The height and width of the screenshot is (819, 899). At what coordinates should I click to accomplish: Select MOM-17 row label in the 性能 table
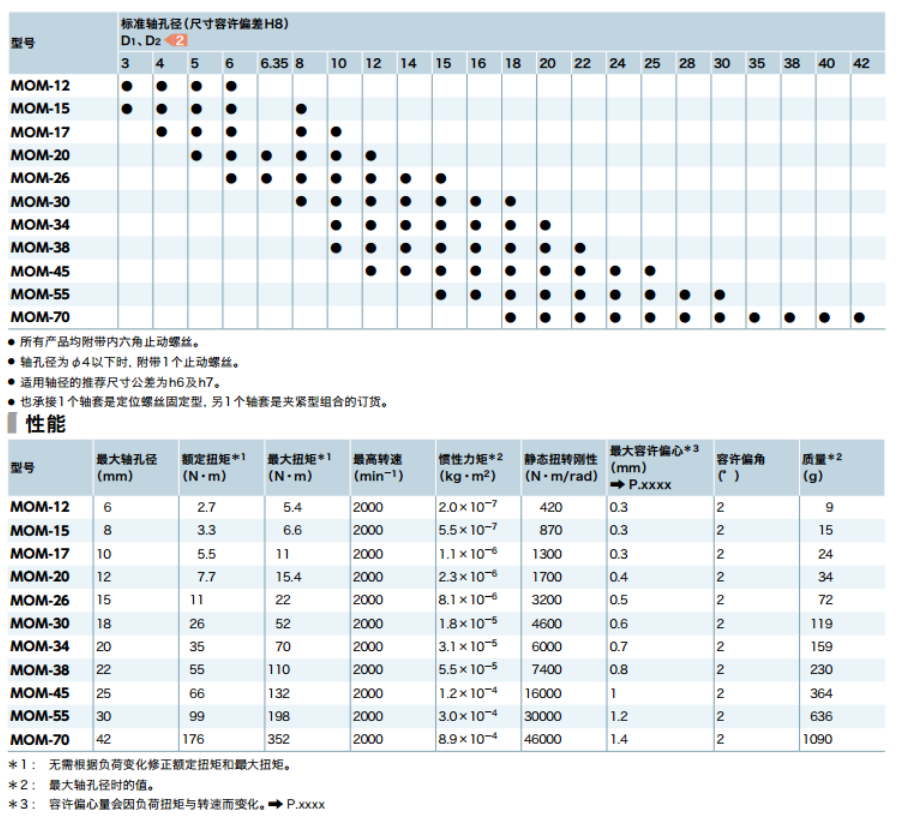(40, 554)
